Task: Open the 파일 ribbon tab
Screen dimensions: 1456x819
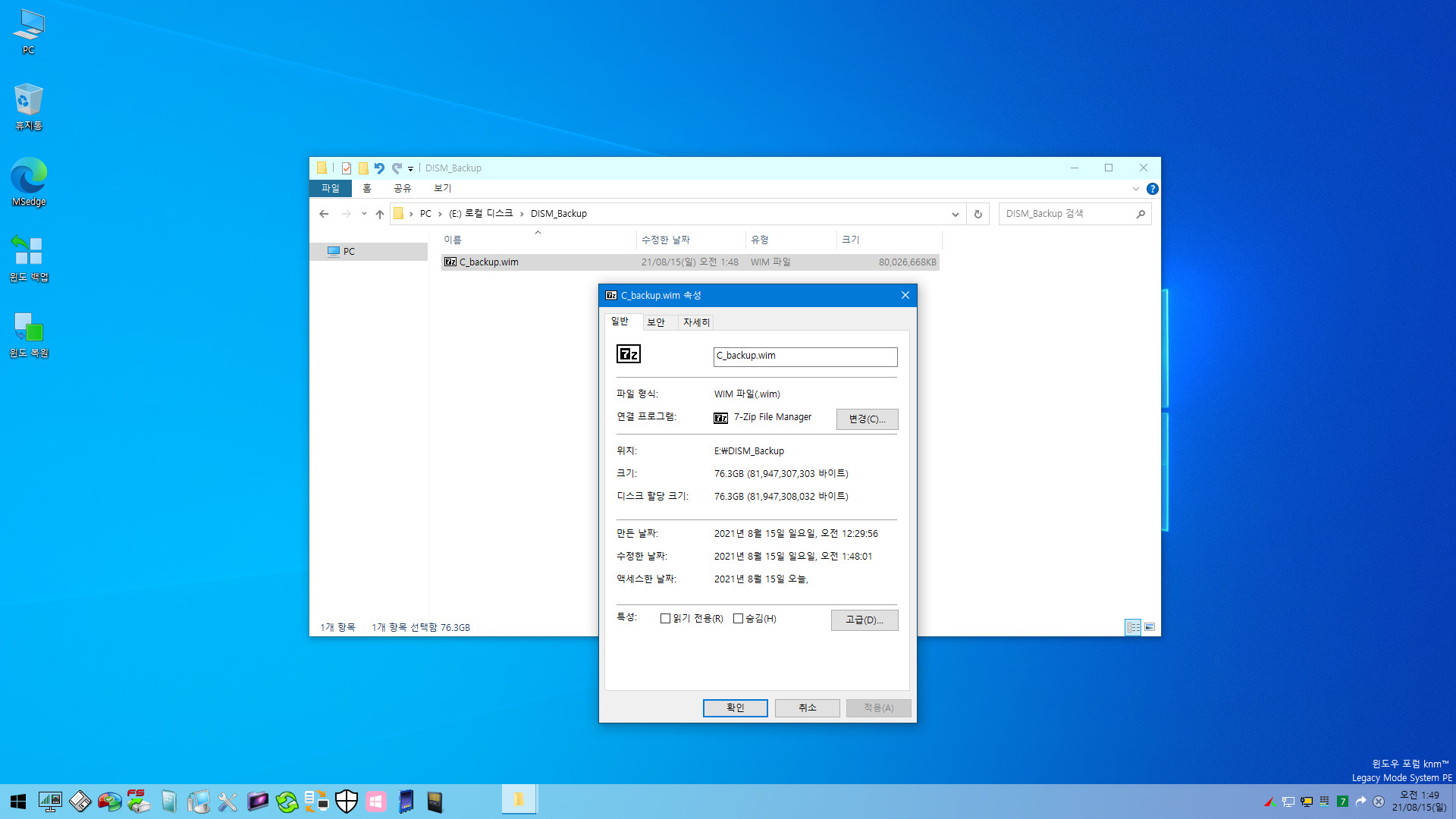Action: click(331, 188)
